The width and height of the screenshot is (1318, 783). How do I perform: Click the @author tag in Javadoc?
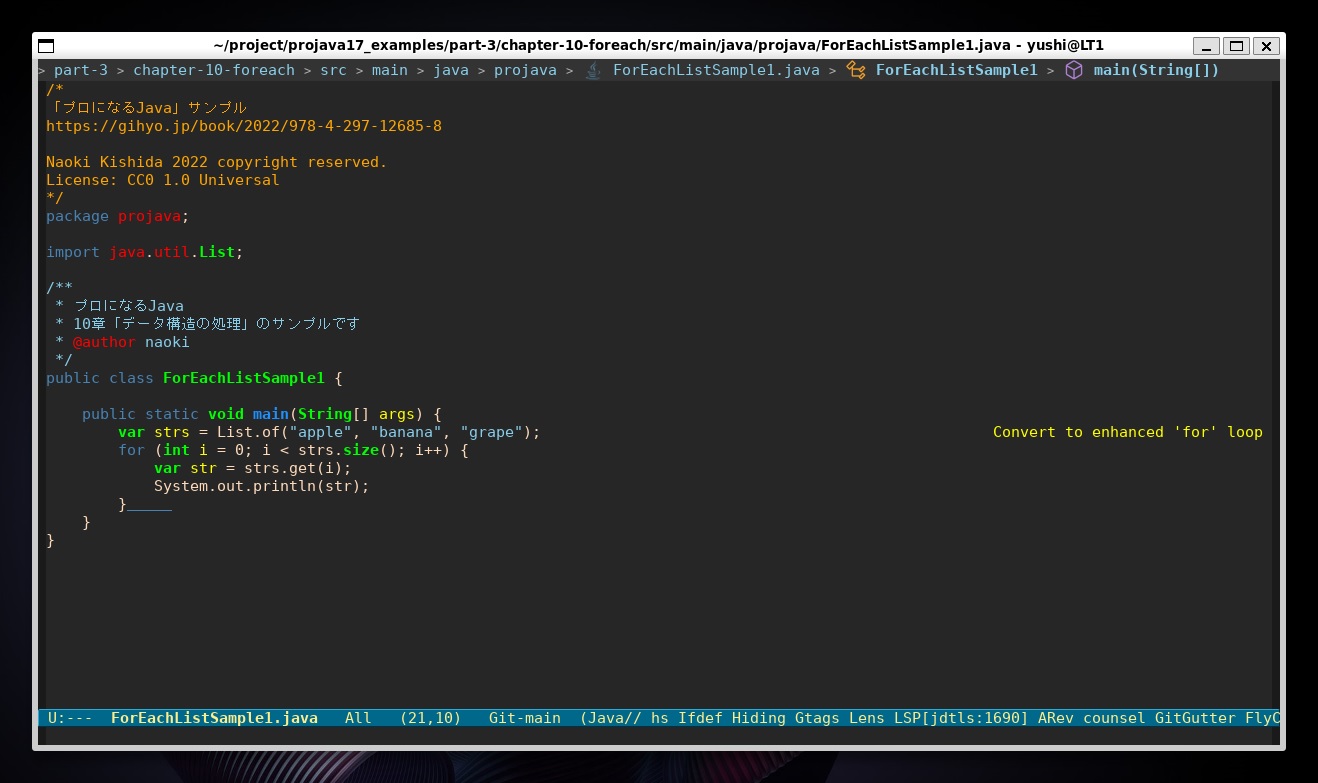(104, 342)
